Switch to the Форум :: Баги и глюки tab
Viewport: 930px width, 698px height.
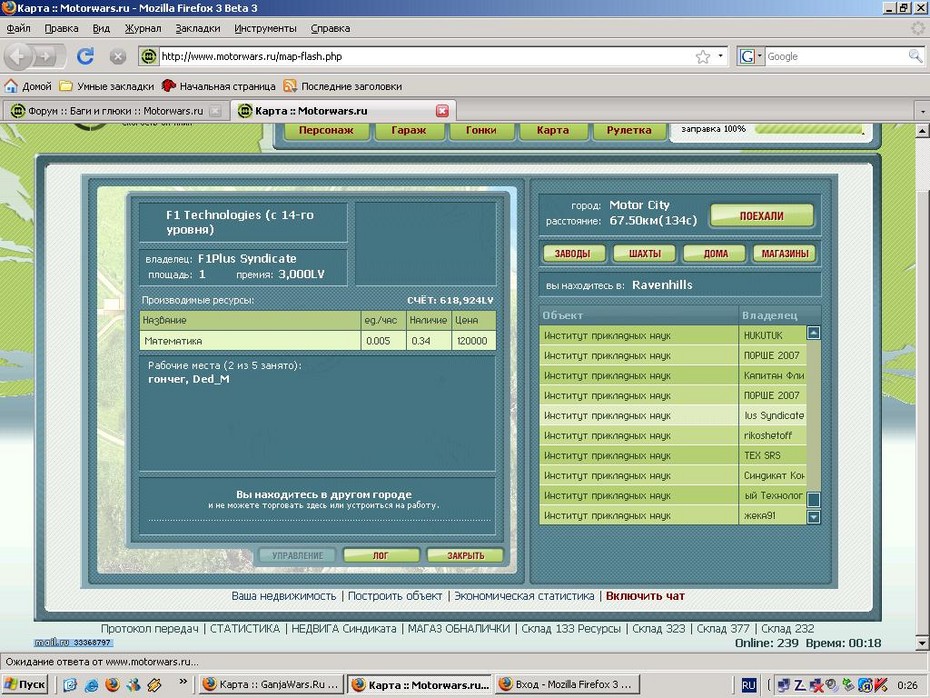(x=116, y=111)
